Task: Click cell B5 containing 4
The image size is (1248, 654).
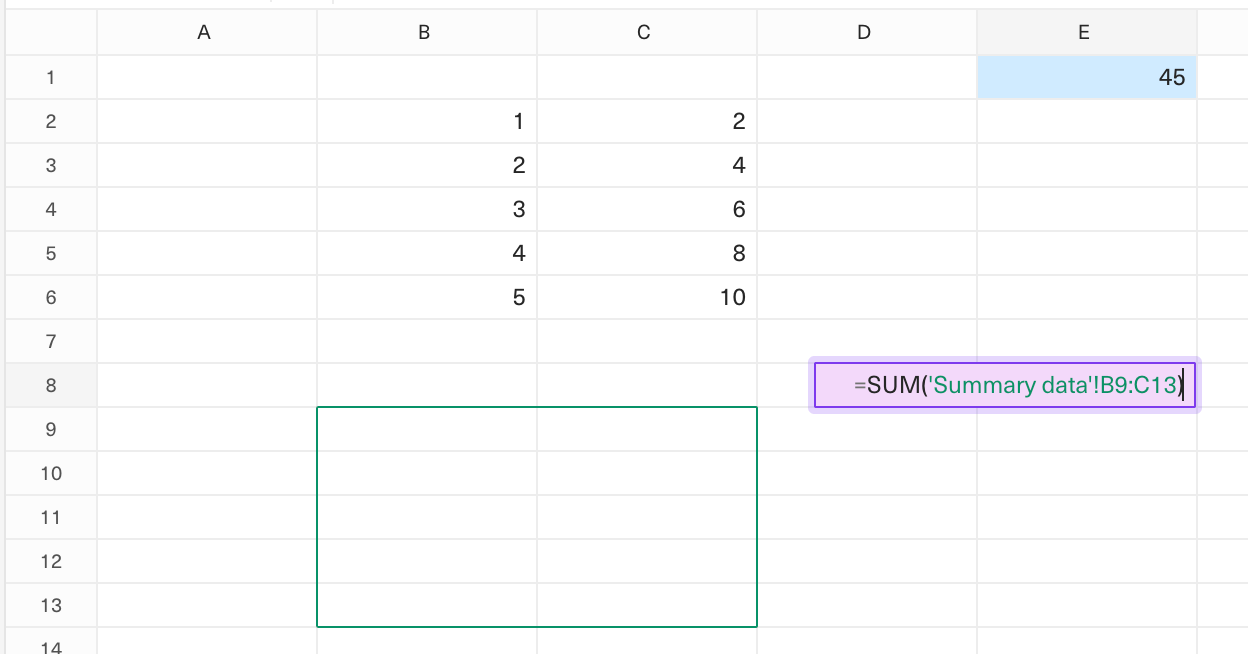Action: click(427, 253)
